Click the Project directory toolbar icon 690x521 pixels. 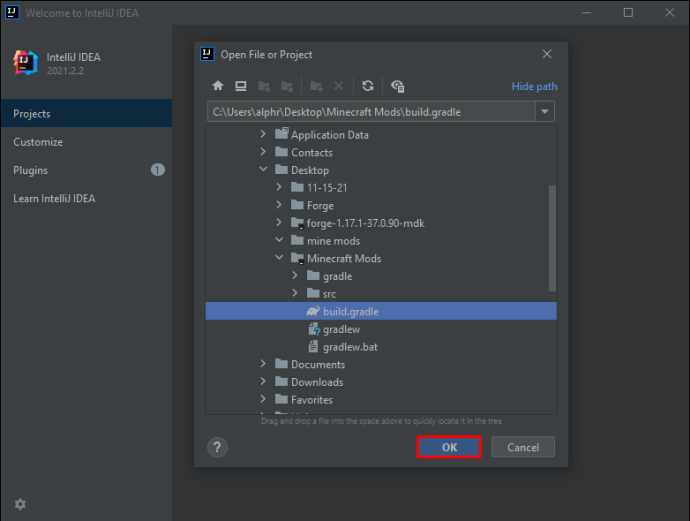264,86
